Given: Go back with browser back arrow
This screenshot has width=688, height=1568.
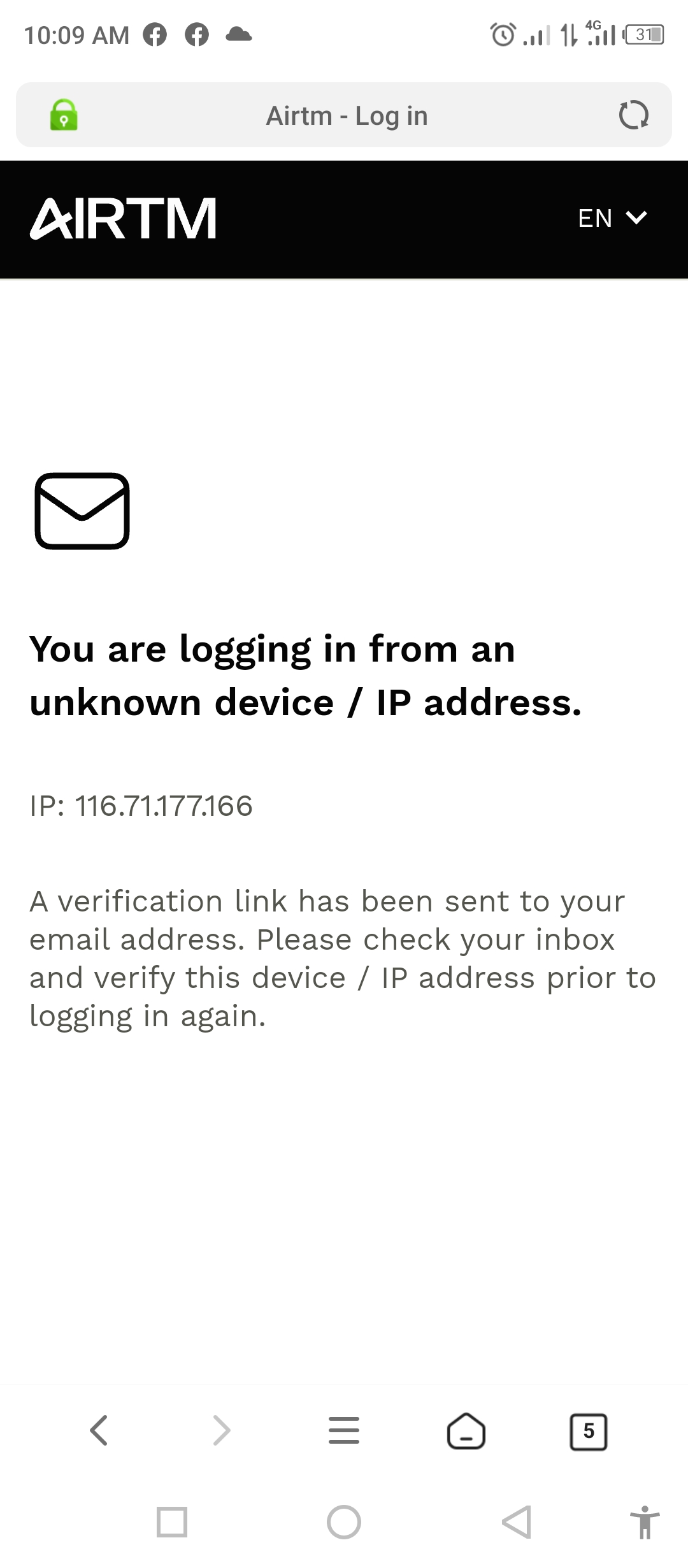Looking at the screenshot, I should (x=99, y=1430).
